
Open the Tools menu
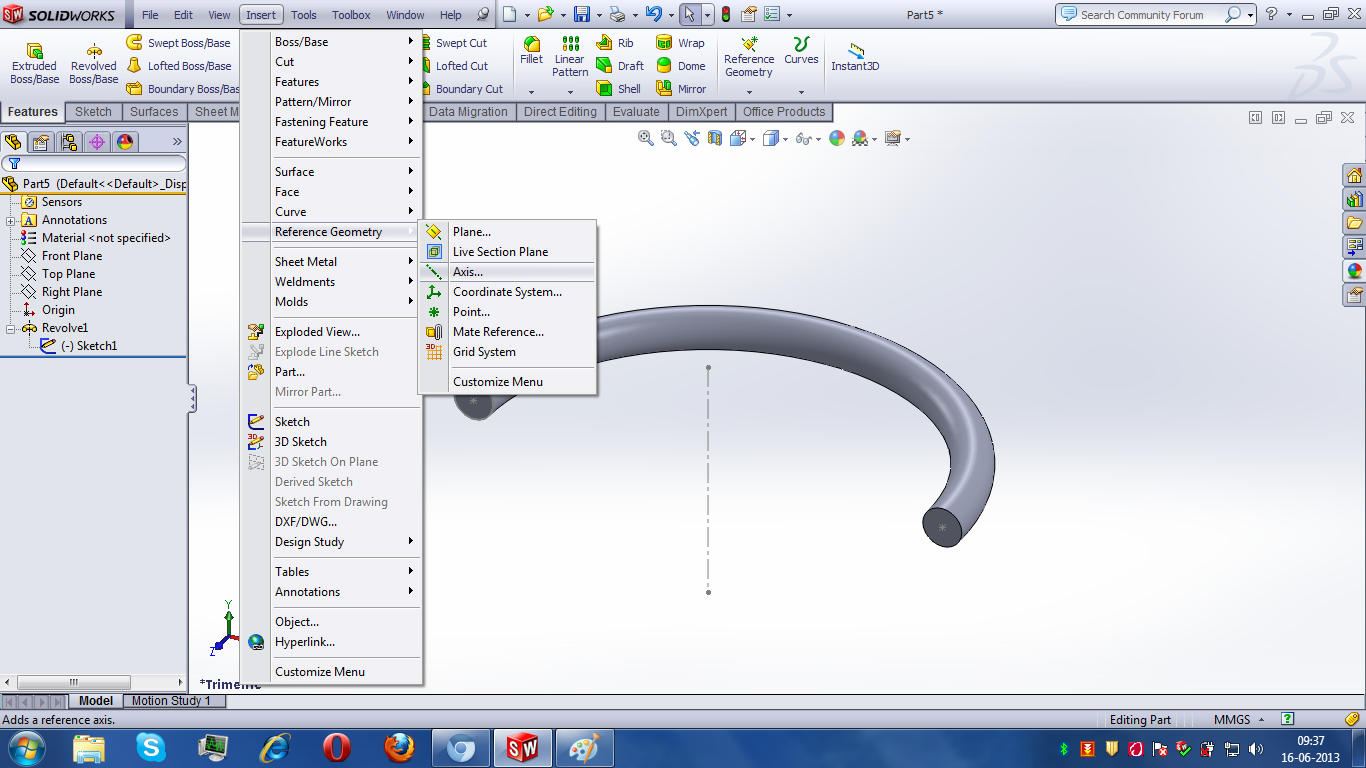(304, 15)
